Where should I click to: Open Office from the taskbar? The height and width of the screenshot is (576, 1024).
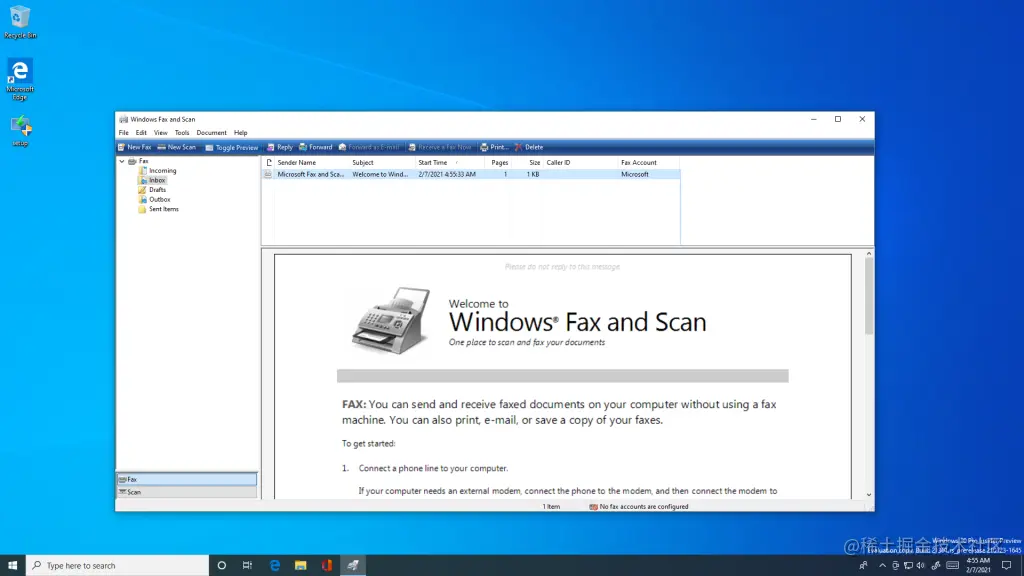point(327,566)
